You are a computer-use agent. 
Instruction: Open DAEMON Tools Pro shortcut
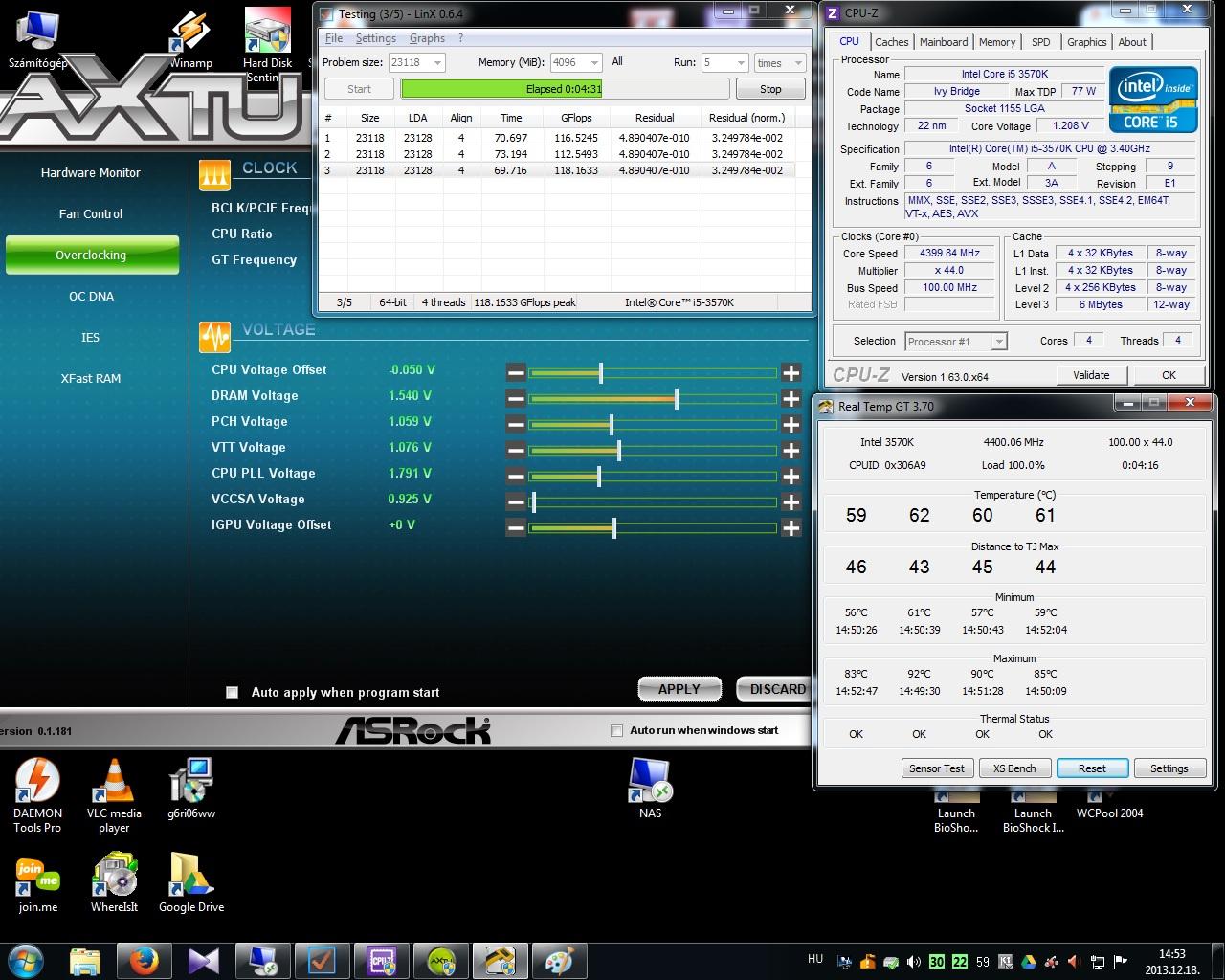(37, 795)
